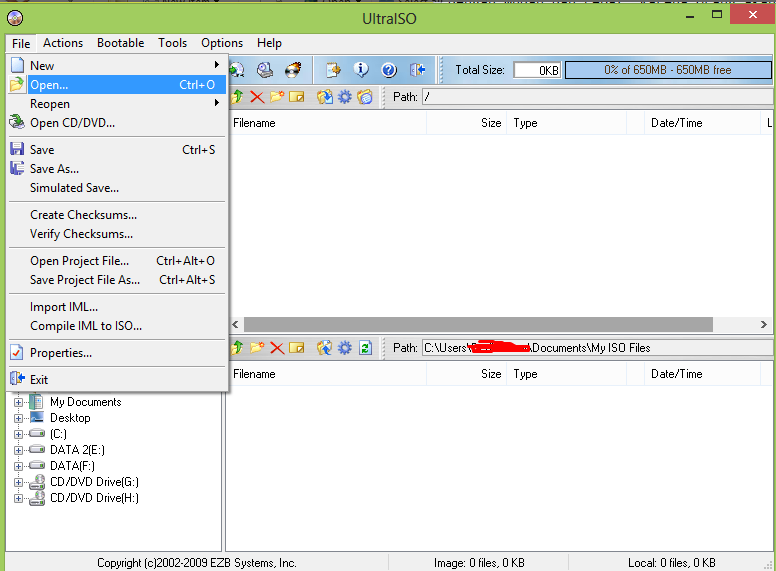This screenshot has height=571, width=776.
Task: Close the open File menu
Action: (x=21, y=44)
